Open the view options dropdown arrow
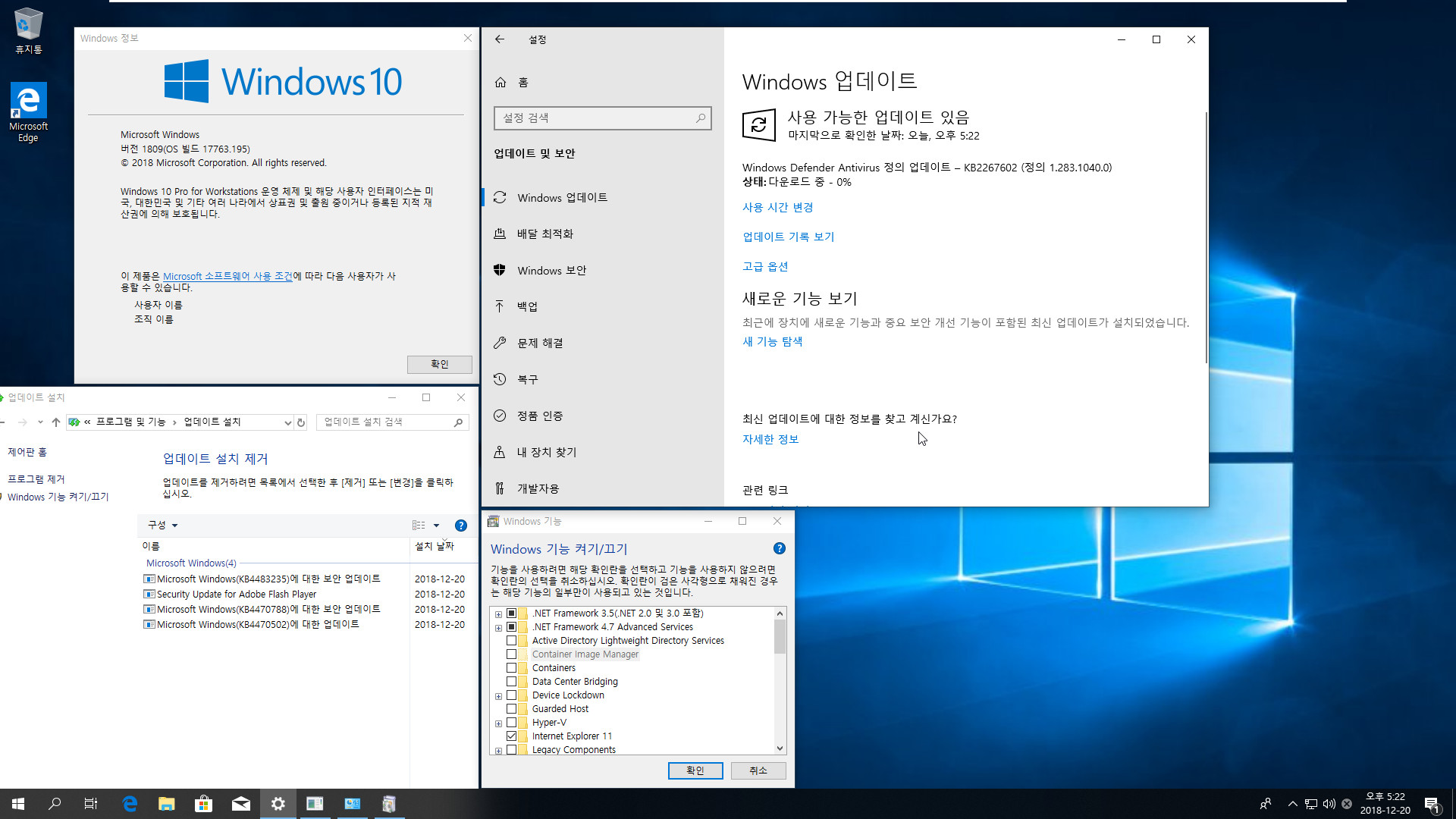 click(x=436, y=525)
